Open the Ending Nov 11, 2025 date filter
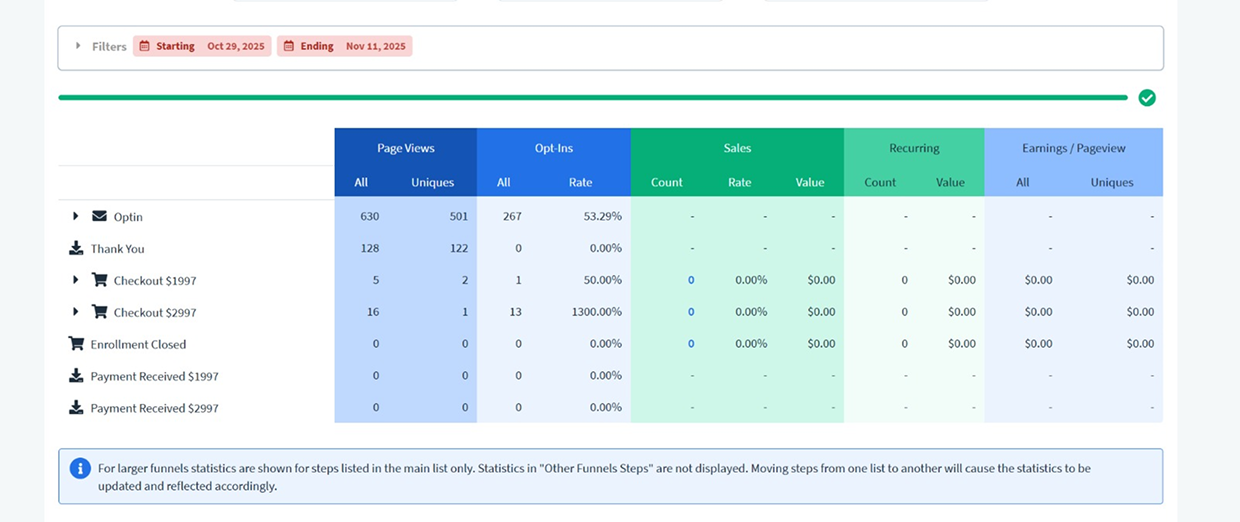Image resolution: width=1240 pixels, height=522 pixels. click(344, 46)
